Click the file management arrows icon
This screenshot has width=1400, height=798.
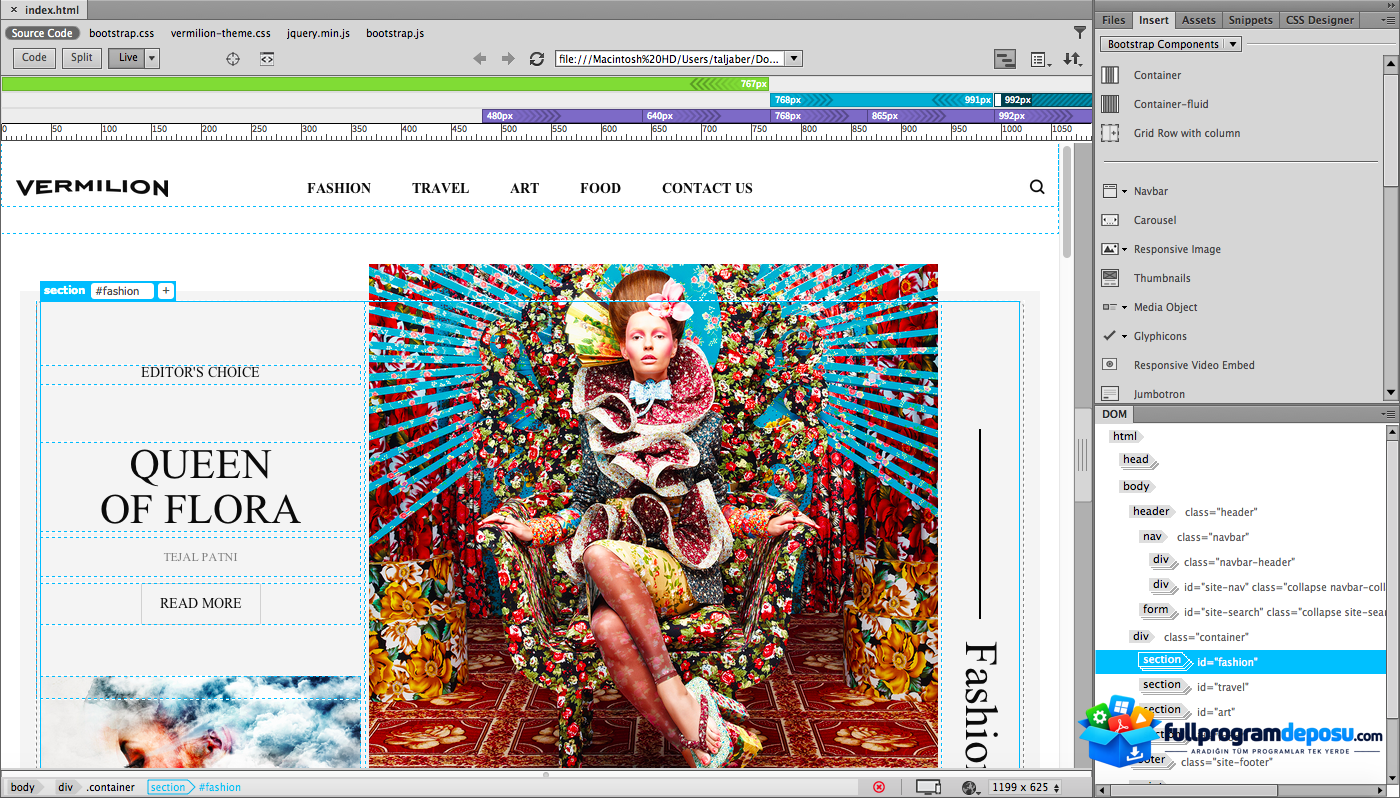click(1073, 60)
